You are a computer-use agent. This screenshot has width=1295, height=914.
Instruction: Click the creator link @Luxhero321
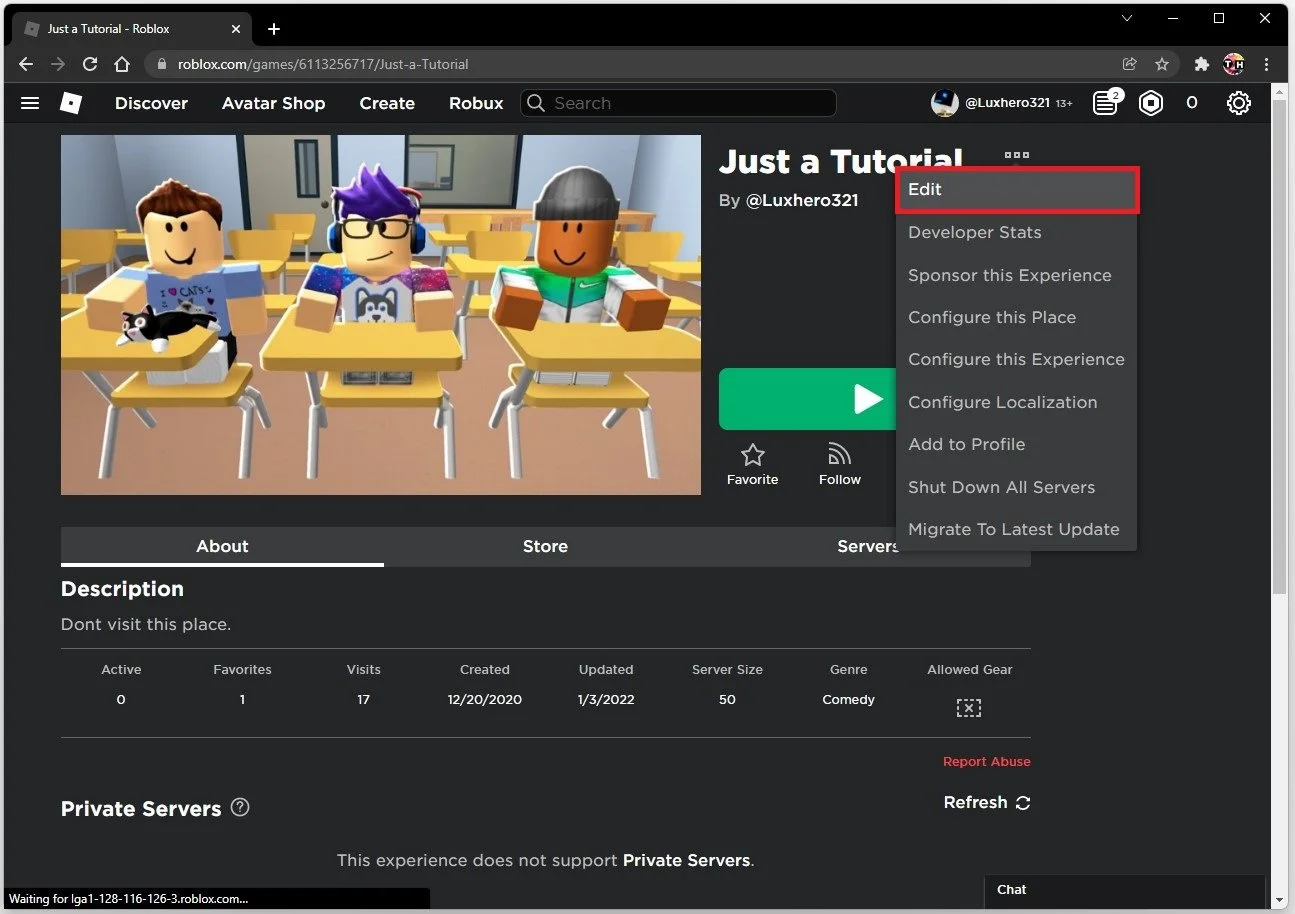pos(802,200)
